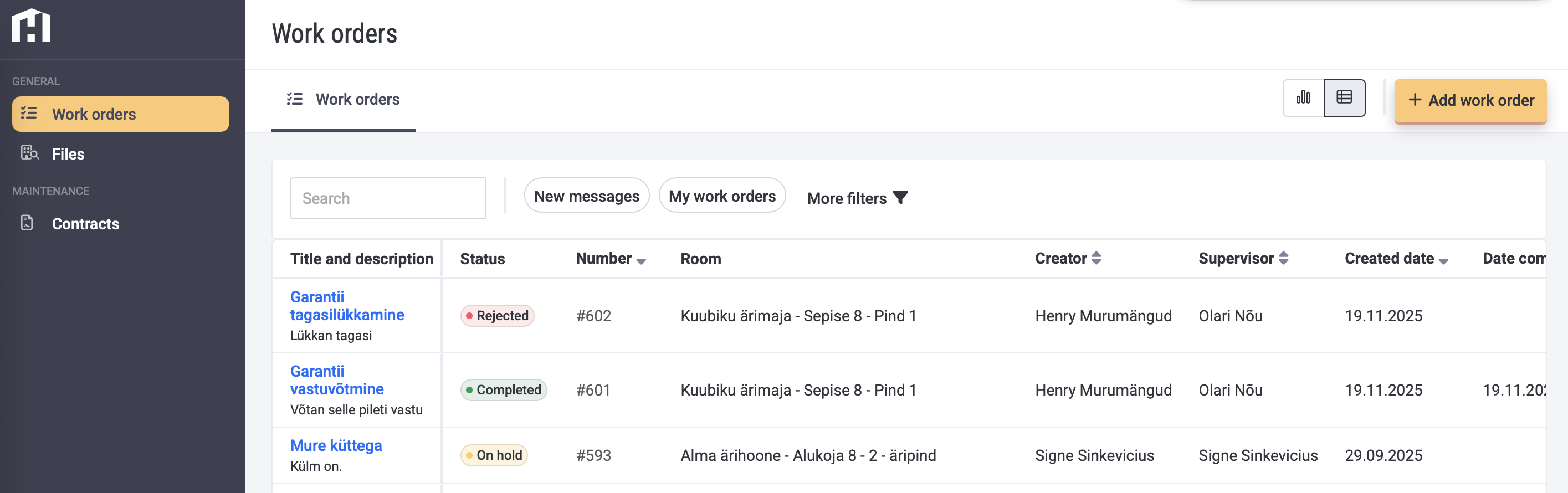The height and width of the screenshot is (493, 1568).
Task: Switch to table list view icon
Action: click(1344, 97)
